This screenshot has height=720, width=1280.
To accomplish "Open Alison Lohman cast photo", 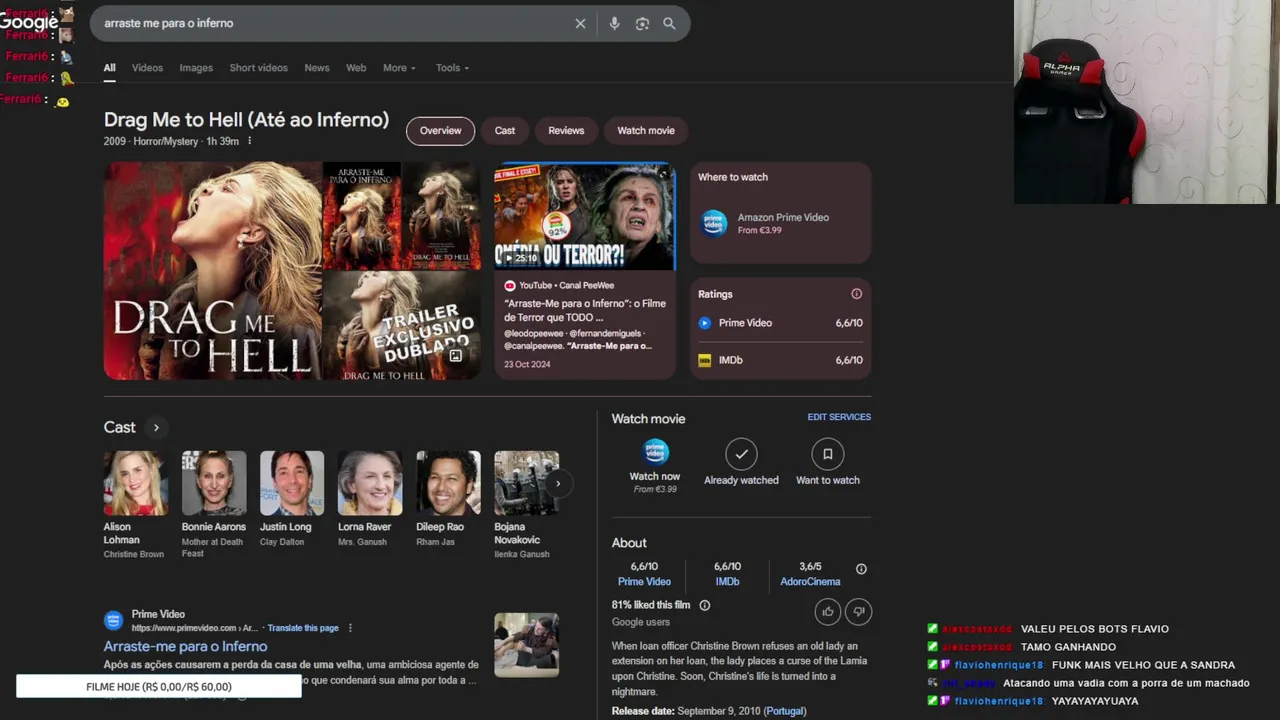I will tap(136, 483).
